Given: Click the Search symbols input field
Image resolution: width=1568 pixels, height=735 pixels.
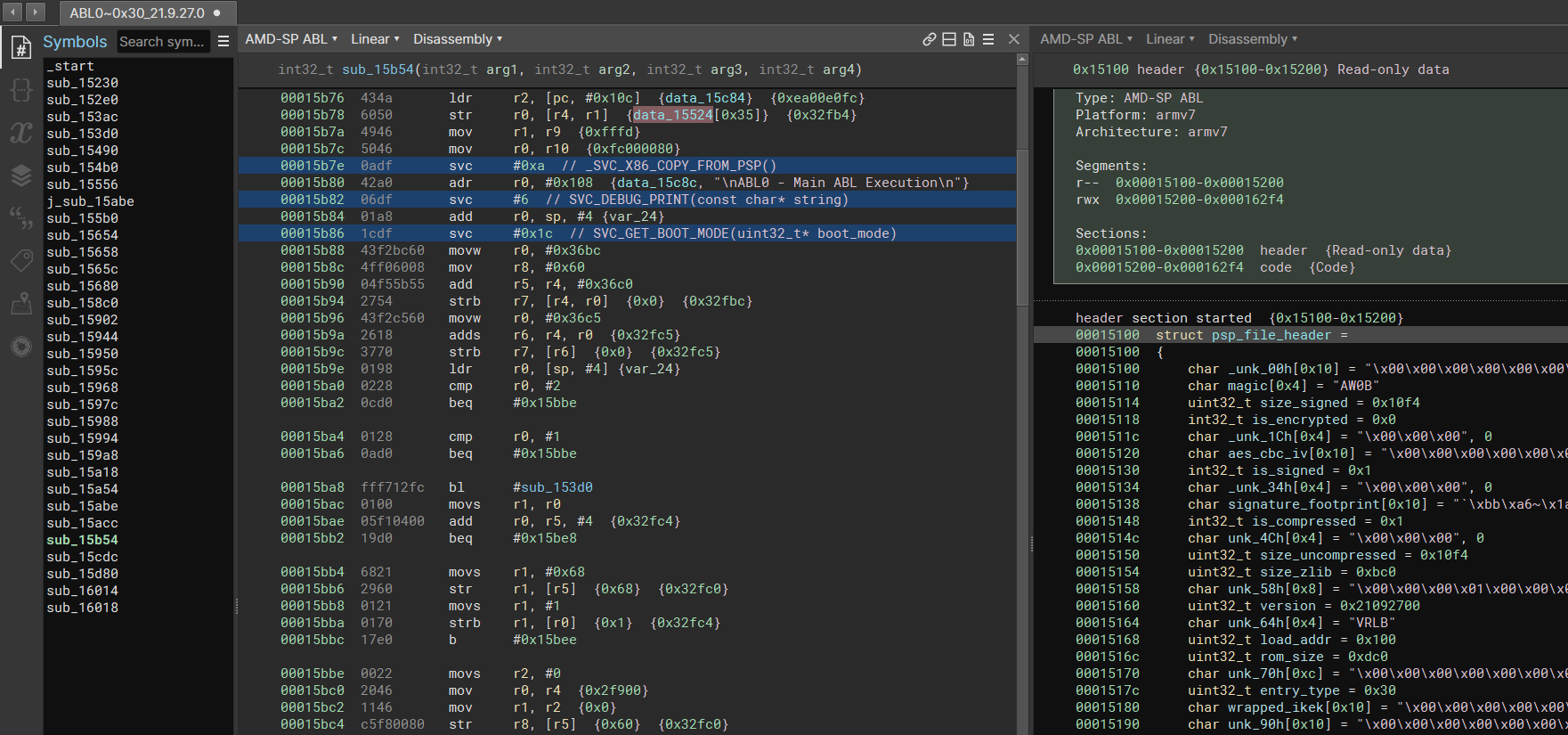Looking at the screenshot, I should (x=163, y=42).
